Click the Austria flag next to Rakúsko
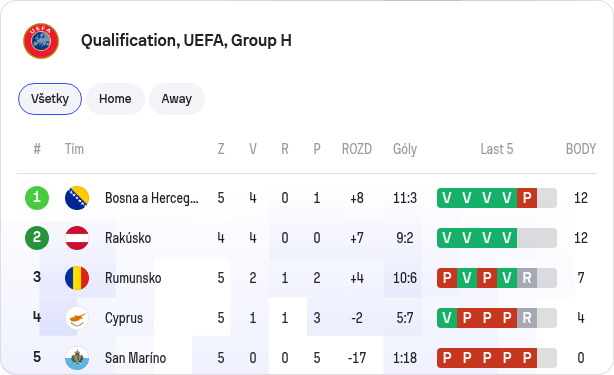The image size is (614, 375). [x=77, y=238]
